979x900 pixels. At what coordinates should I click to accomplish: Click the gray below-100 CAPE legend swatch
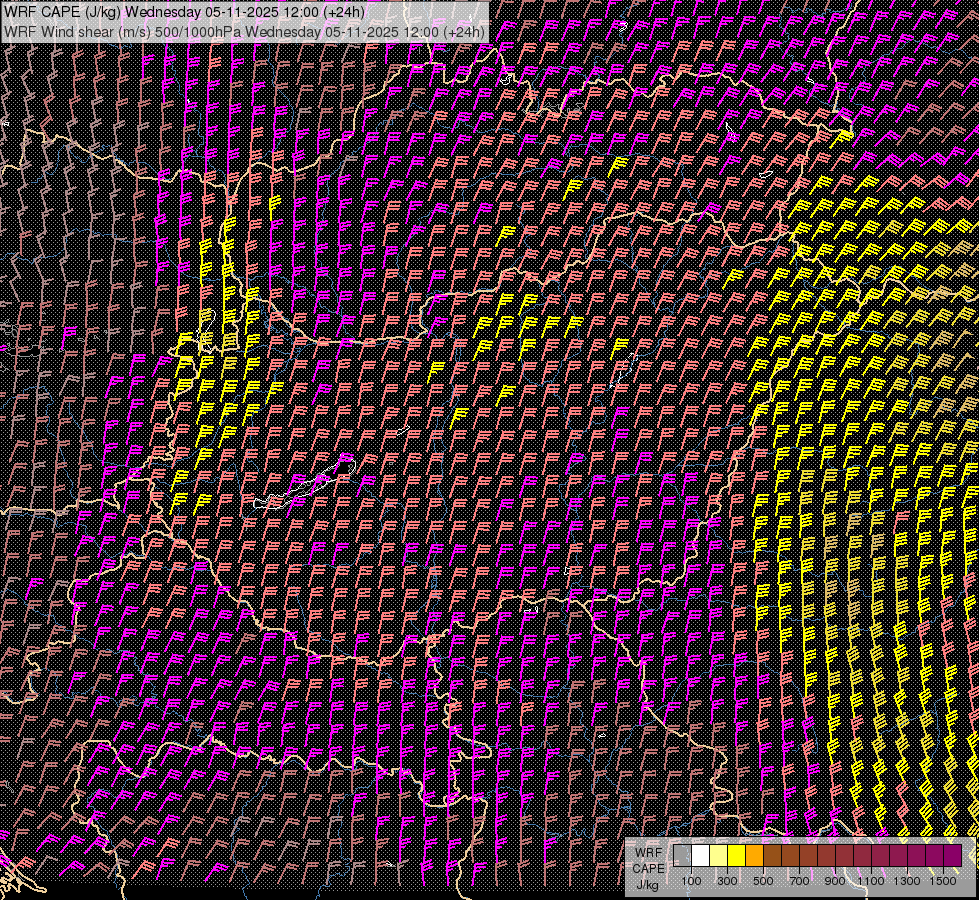(x=682, y=855)
